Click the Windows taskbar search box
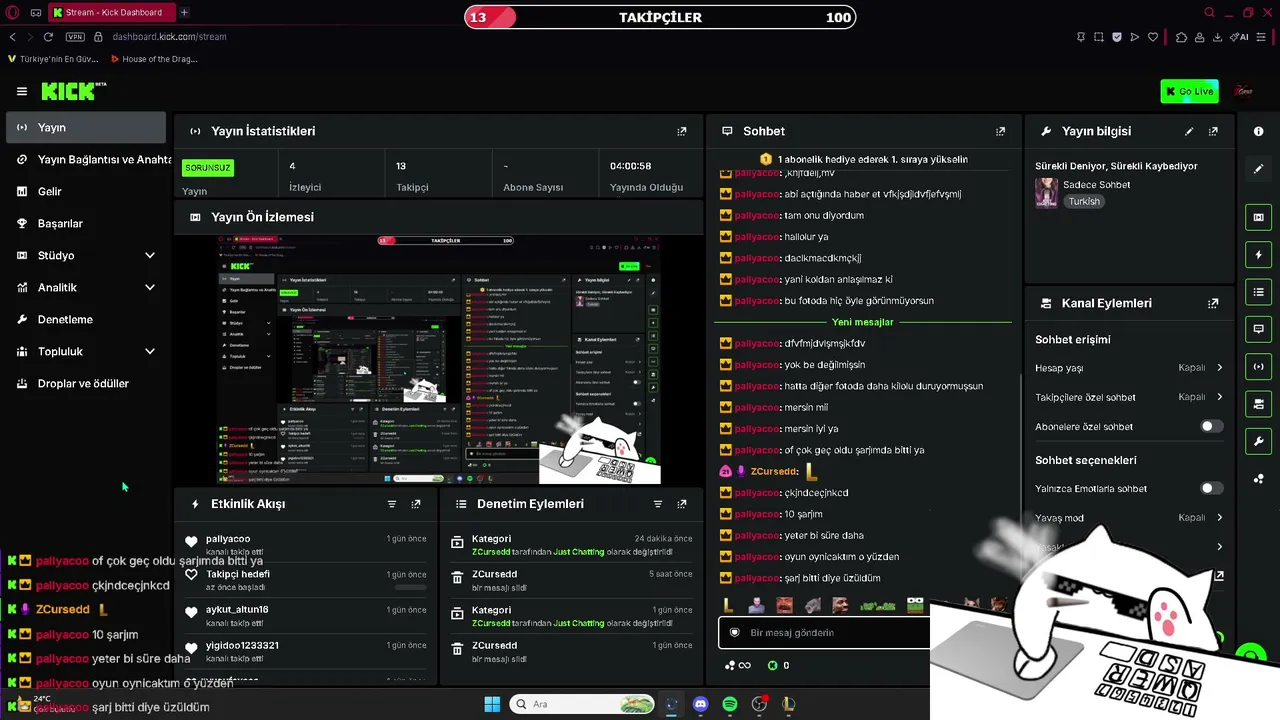Image resolution: width=1280 pixels, height=720 pixels. coord(583,704)
